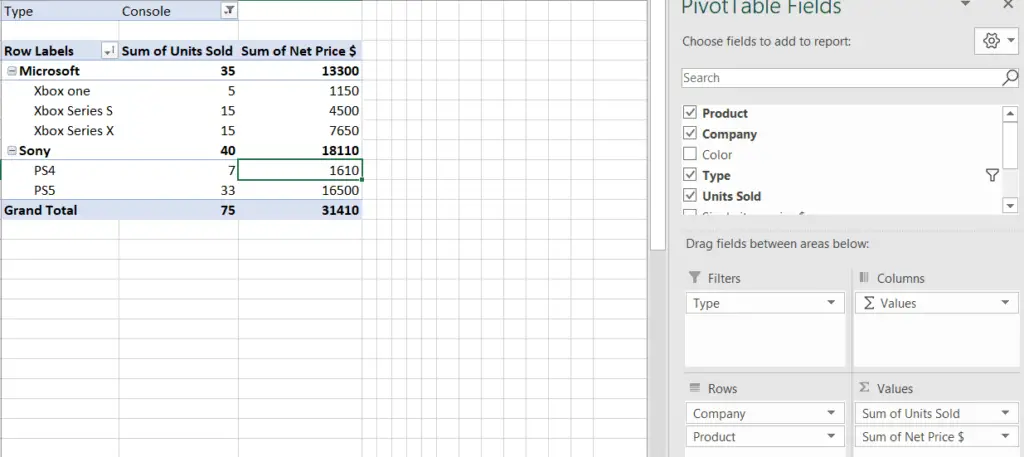Screen dimensions: 1024x457
Task: Open the Company dropdown in Rows area
Action: pos(831,413)
